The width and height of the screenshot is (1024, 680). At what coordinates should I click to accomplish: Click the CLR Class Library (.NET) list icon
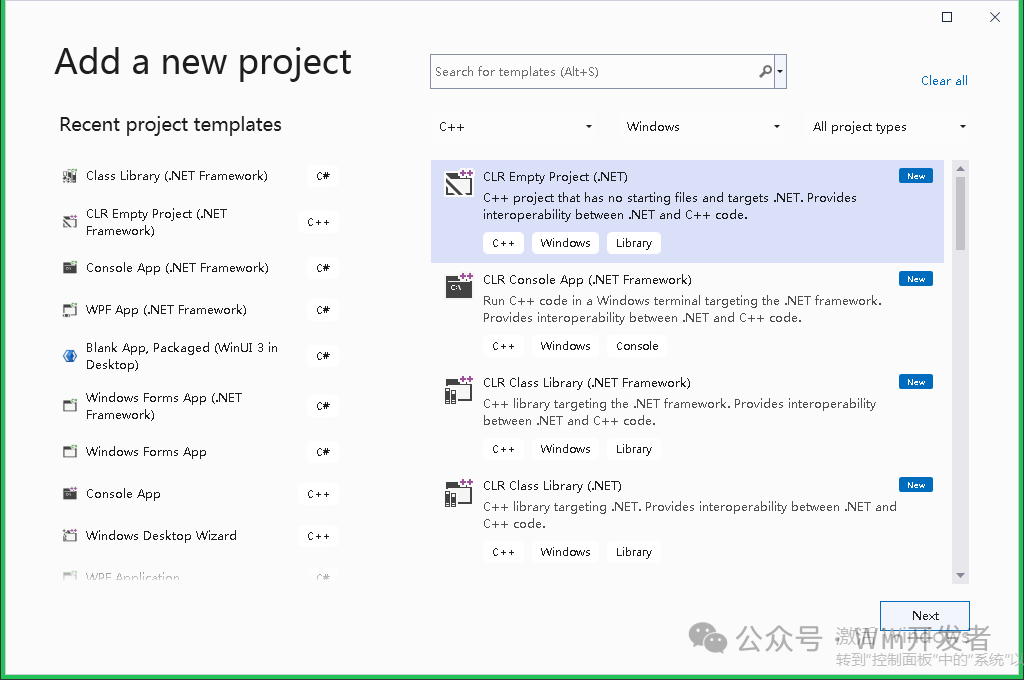(x=458, y=493)
